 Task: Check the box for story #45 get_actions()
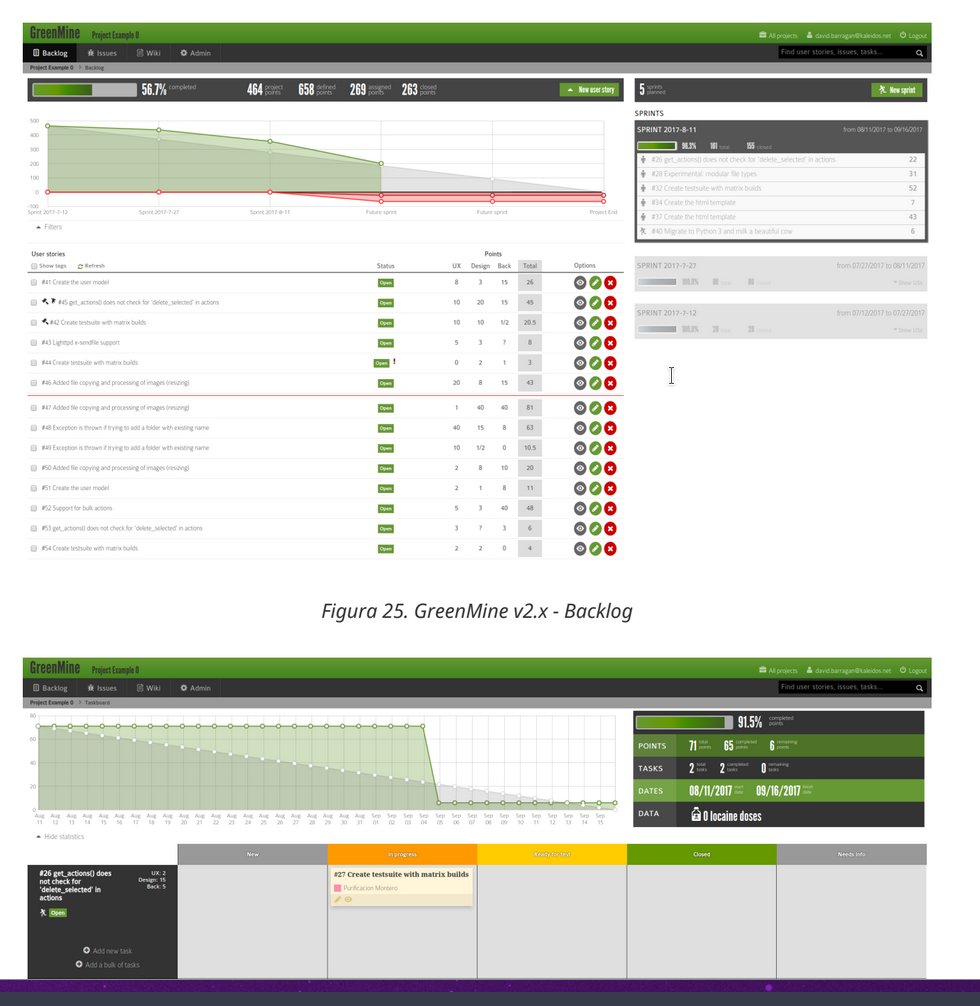pyautogui.click(x=33, y=302)
